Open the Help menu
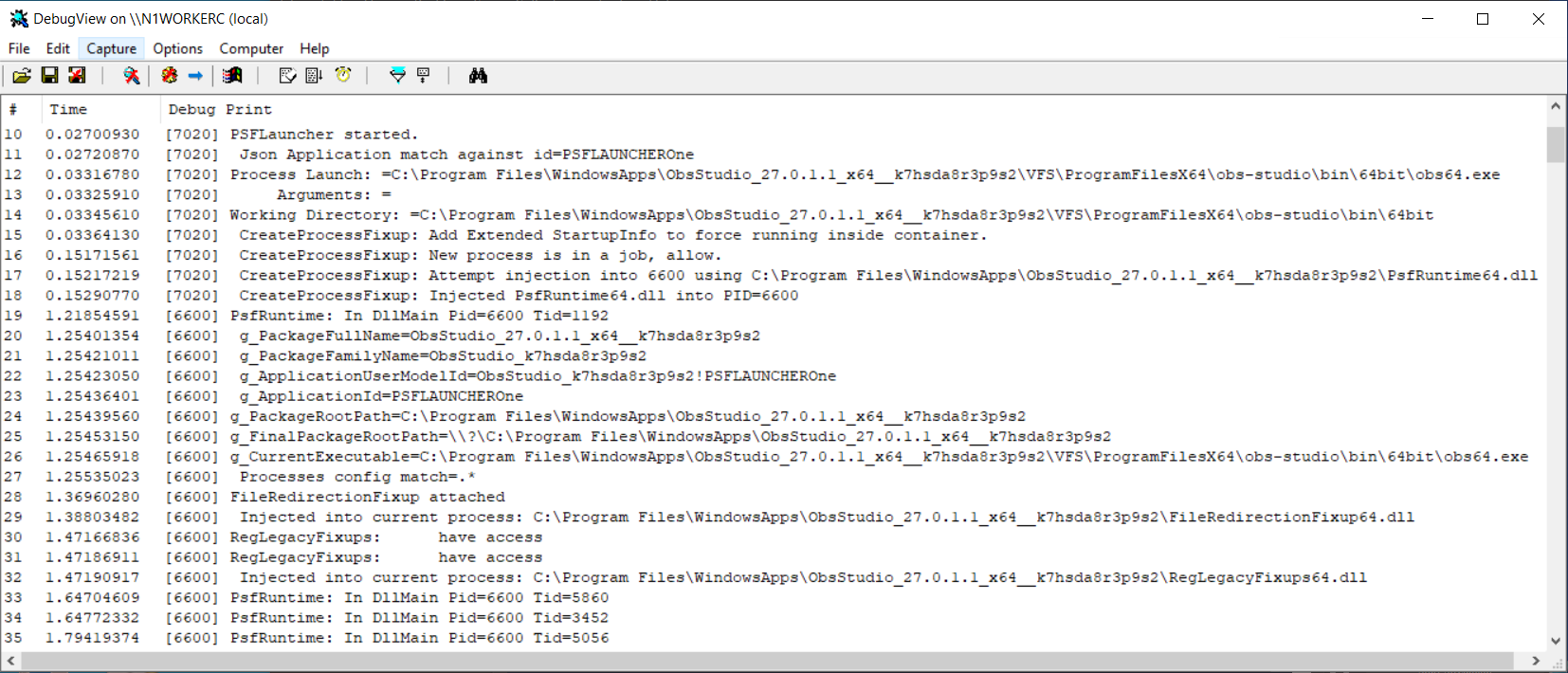 [315, 48]
